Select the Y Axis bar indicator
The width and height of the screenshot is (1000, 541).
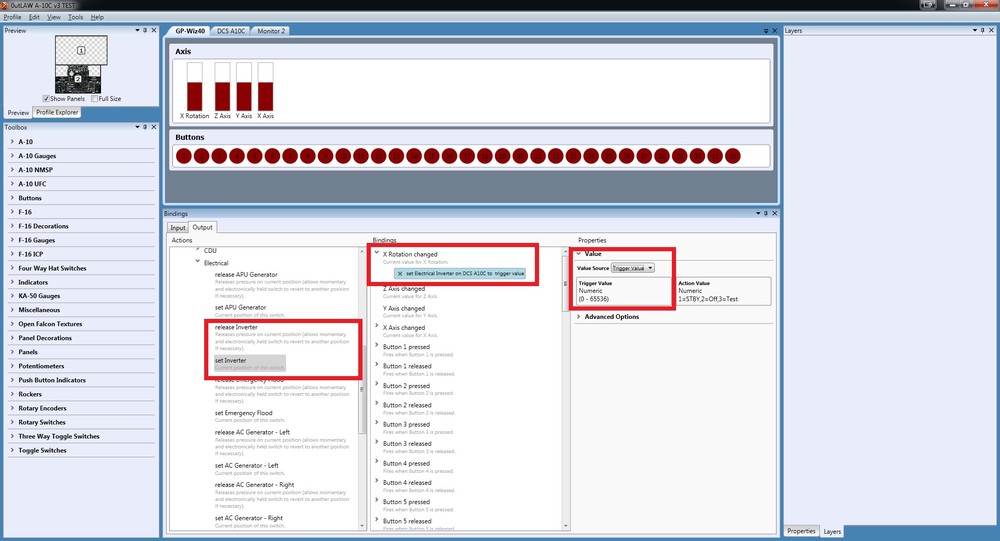coord(244,87)
